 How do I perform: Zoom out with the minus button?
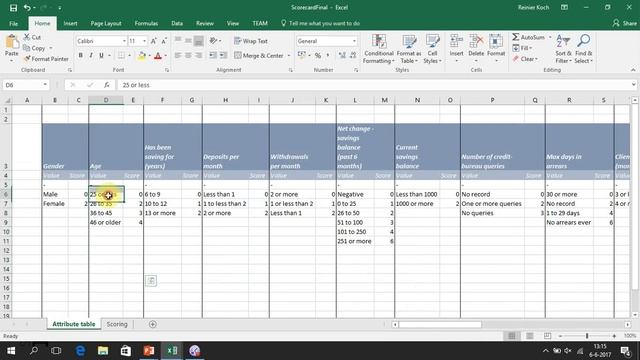560,336
